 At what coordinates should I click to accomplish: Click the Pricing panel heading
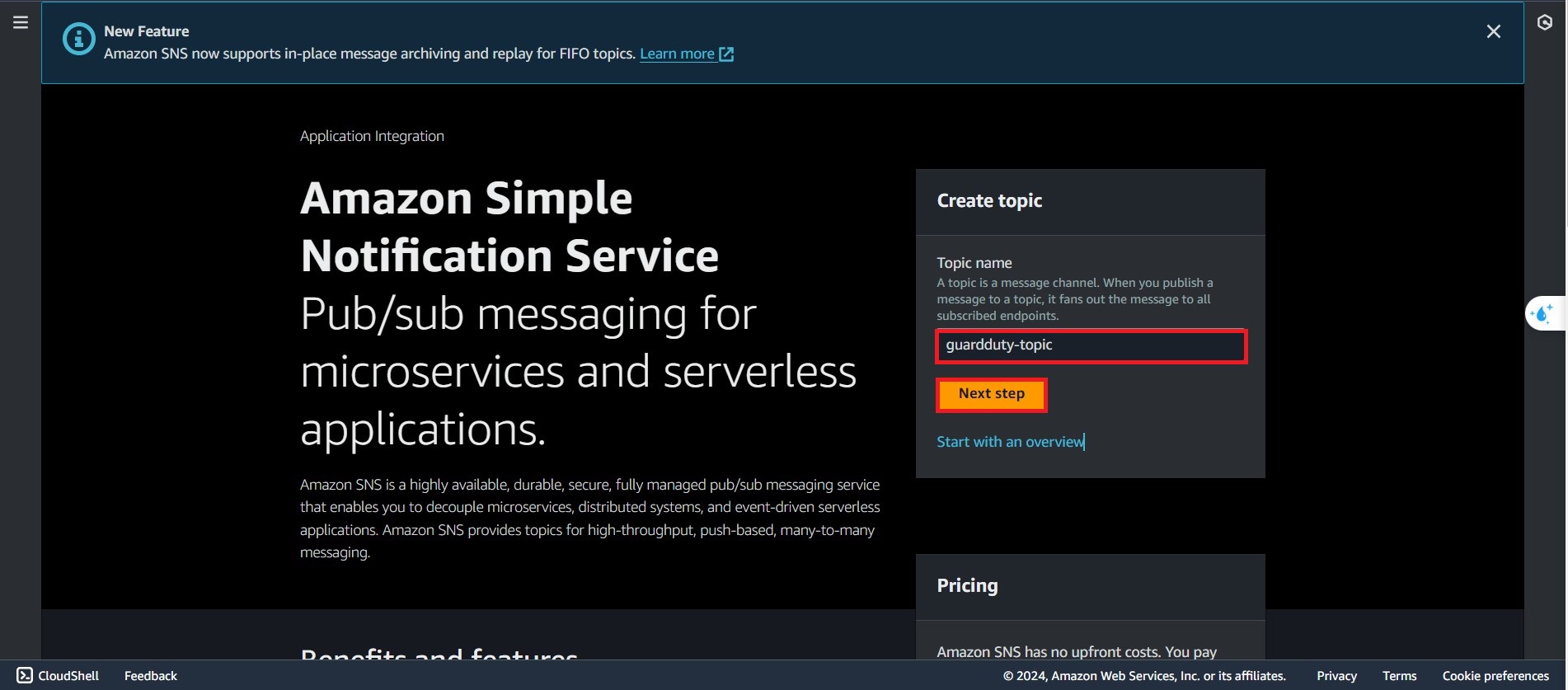(967, 585)
